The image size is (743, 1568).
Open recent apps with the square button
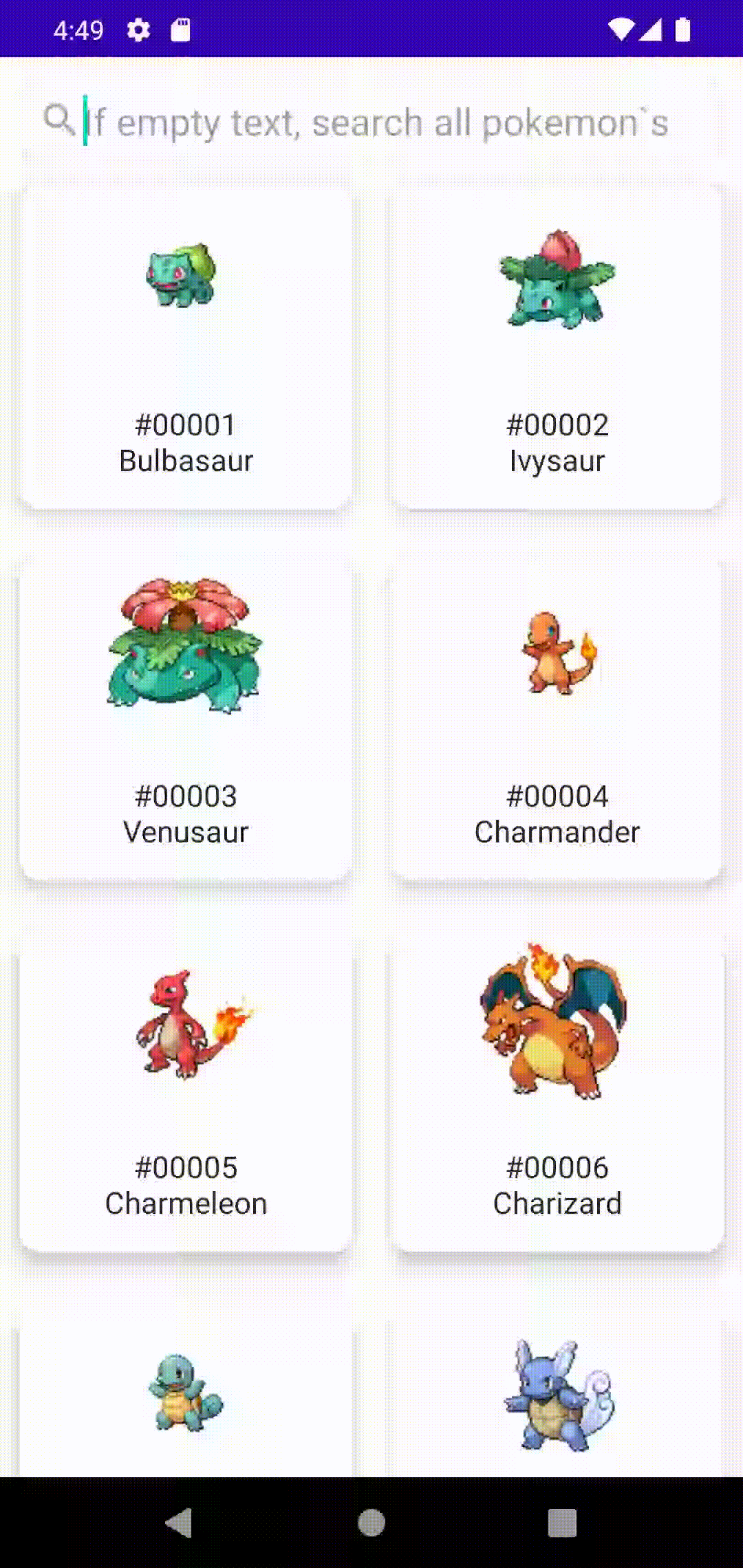(562, 1523)
